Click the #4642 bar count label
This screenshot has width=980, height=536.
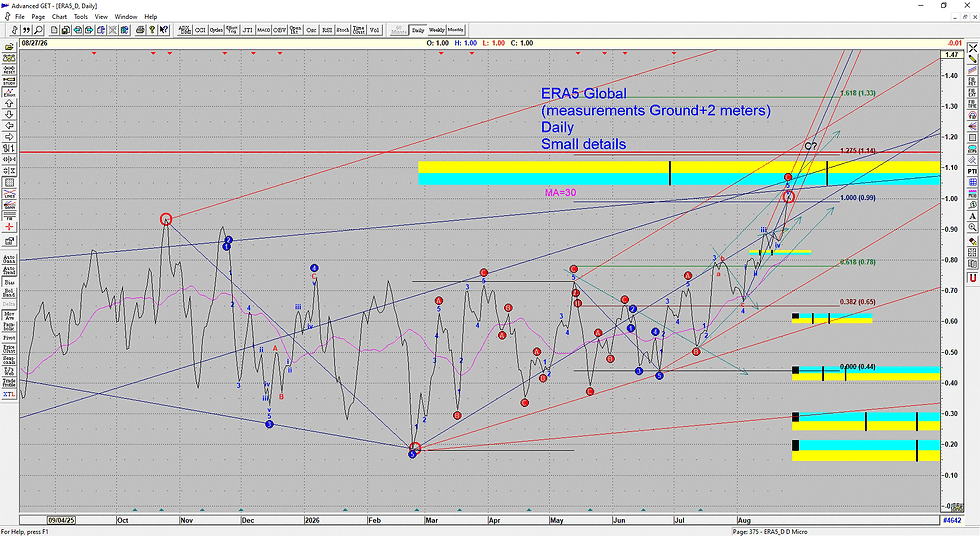tap(952, 520)
